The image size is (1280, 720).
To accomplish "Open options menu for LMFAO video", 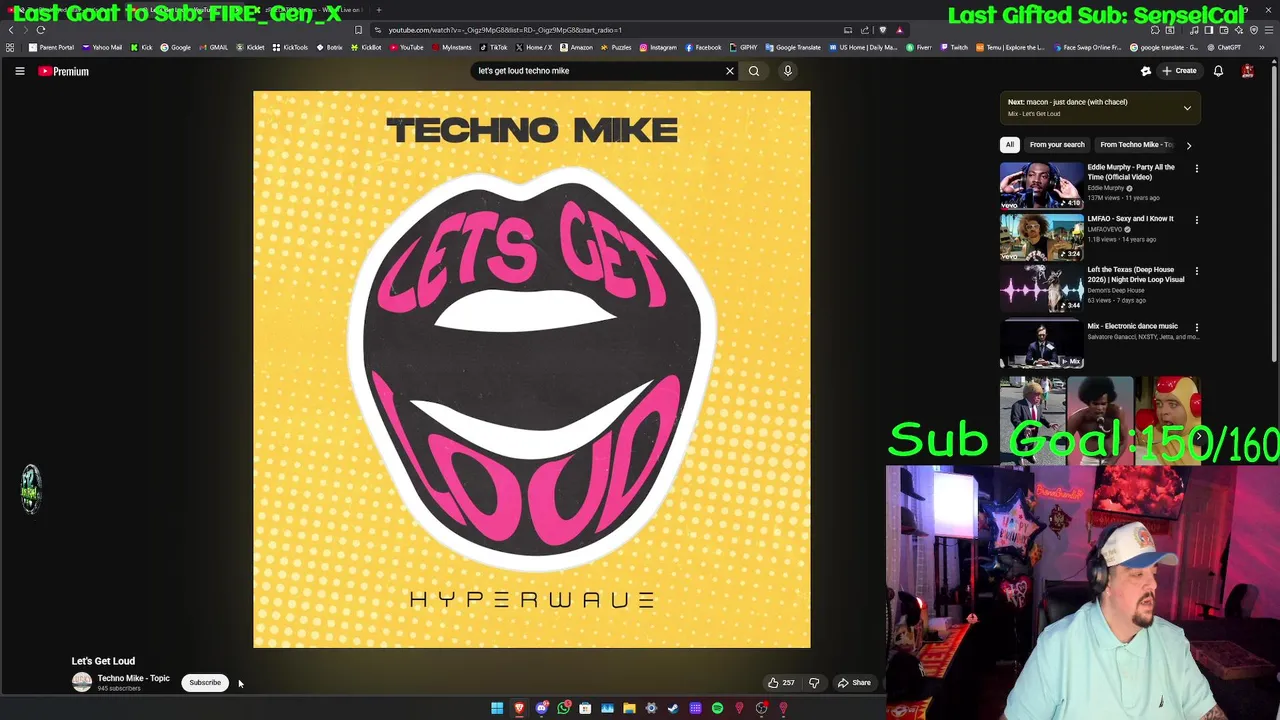I will click(x=1196, y=220).
